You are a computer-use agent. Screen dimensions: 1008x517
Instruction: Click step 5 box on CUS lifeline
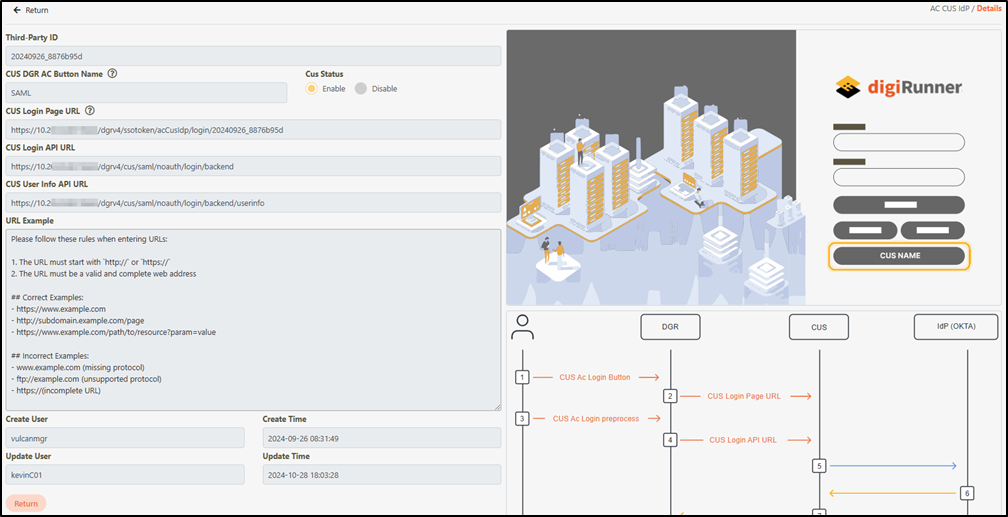click(x=819, y=466)
